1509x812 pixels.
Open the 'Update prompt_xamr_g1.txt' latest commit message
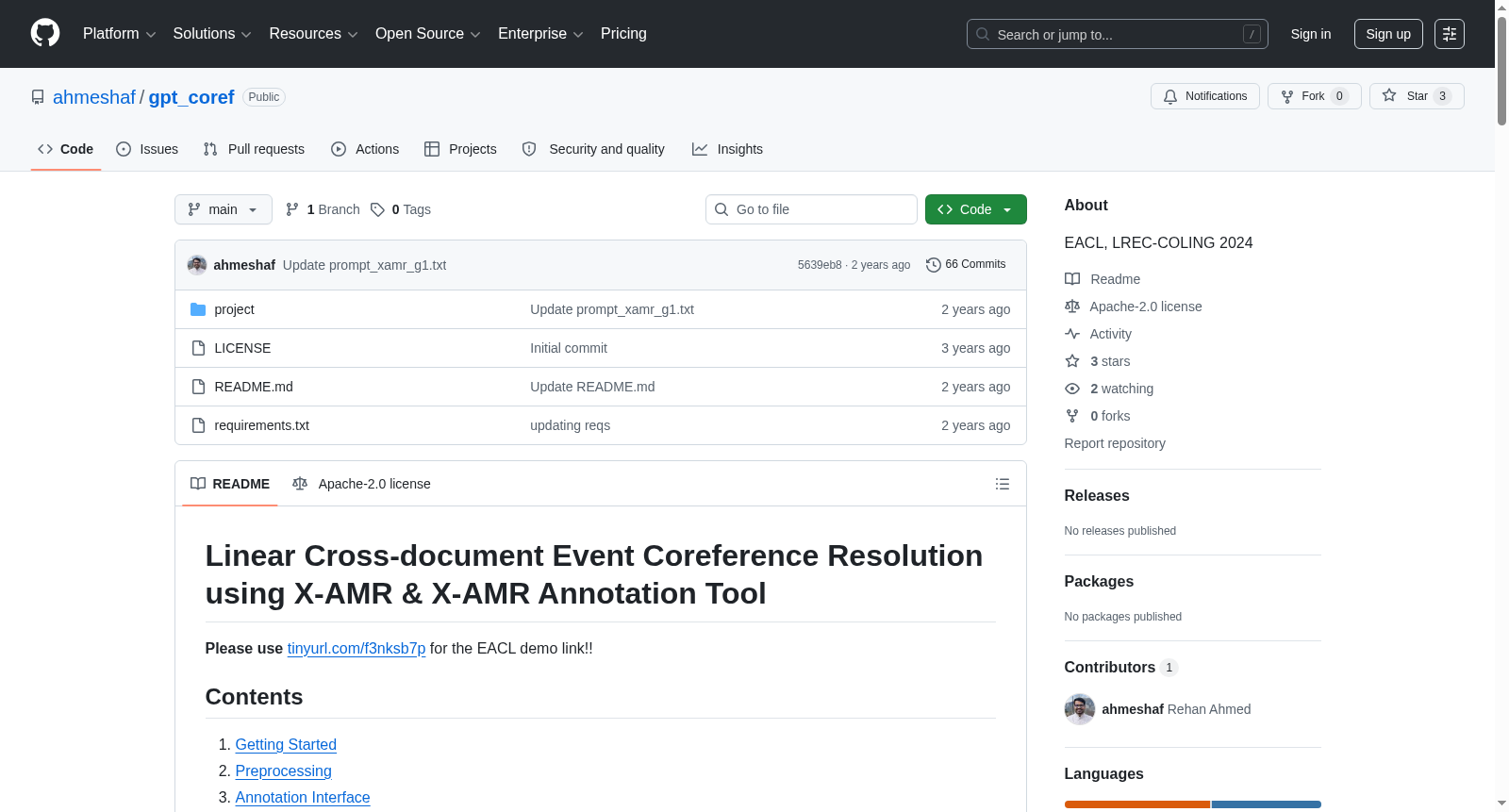pos(364,265)
